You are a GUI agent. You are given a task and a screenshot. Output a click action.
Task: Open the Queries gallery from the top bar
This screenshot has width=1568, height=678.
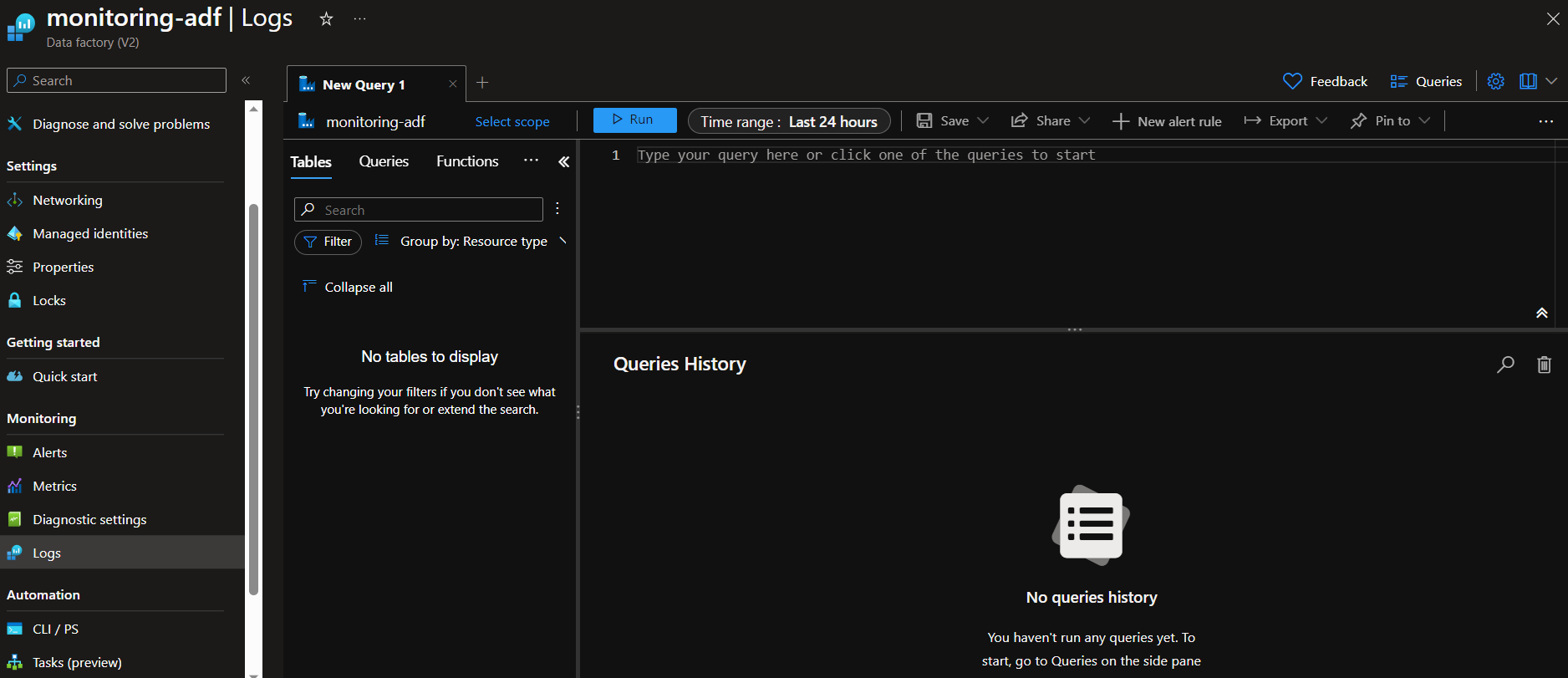[x=1426, y=81]
